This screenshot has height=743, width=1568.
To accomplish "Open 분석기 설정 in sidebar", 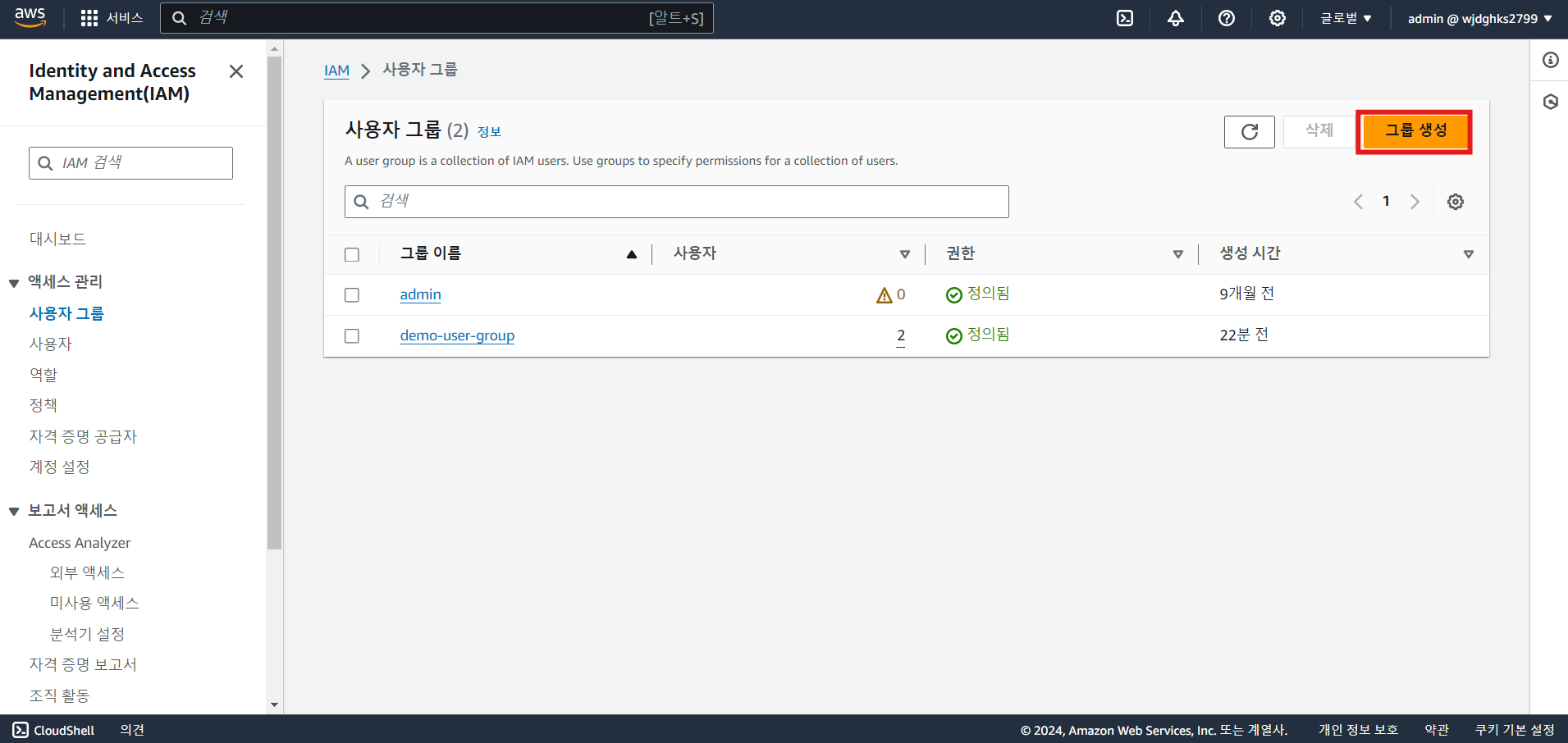I will point(87,634).
